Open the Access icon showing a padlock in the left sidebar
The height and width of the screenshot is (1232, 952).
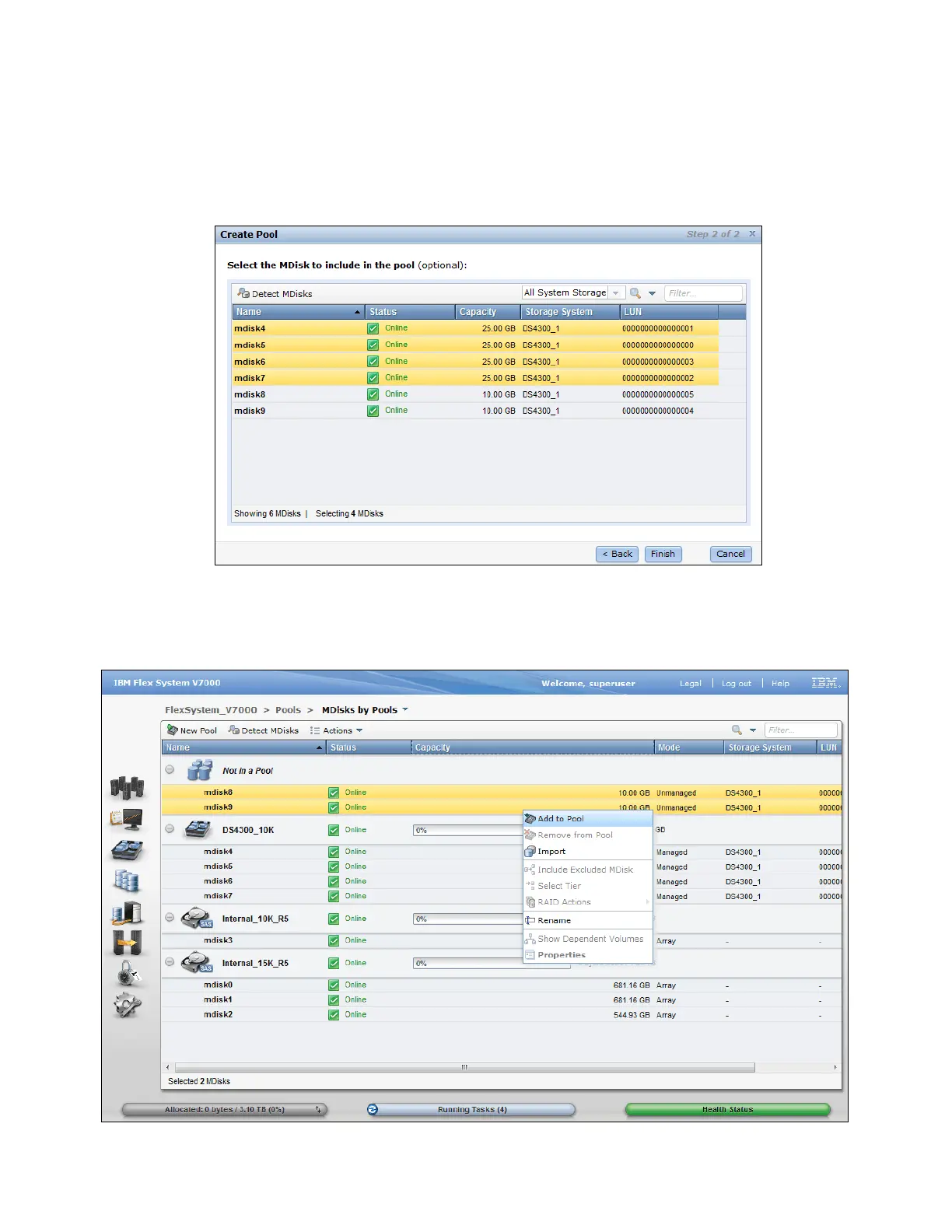point(128,973)
